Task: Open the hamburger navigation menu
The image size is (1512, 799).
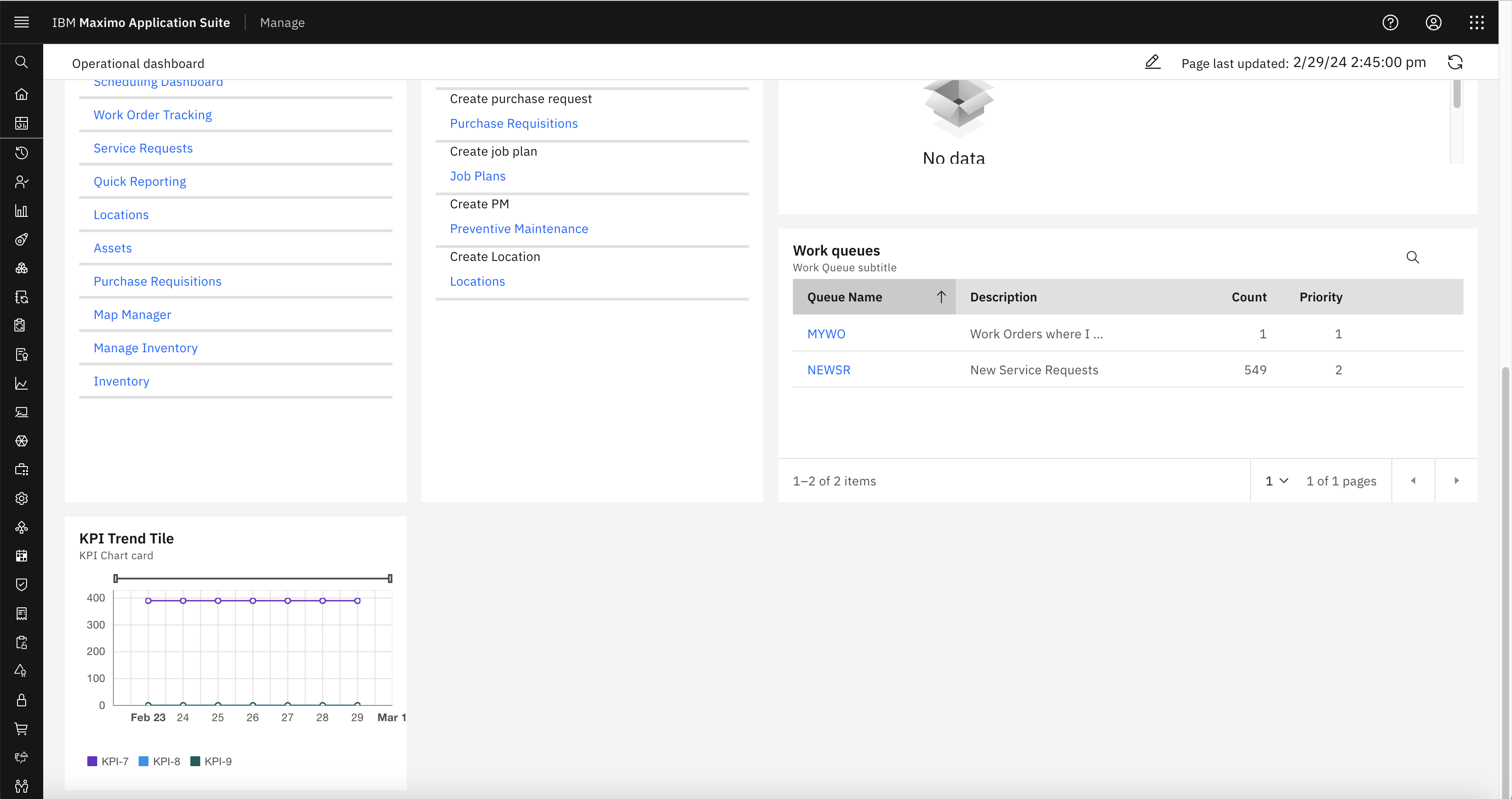Action: click(22, 22)
